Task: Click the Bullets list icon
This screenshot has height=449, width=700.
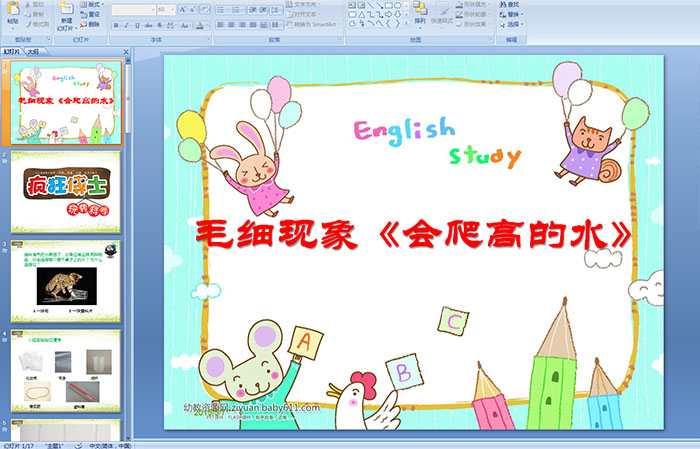Action: (x=222, y=9)
